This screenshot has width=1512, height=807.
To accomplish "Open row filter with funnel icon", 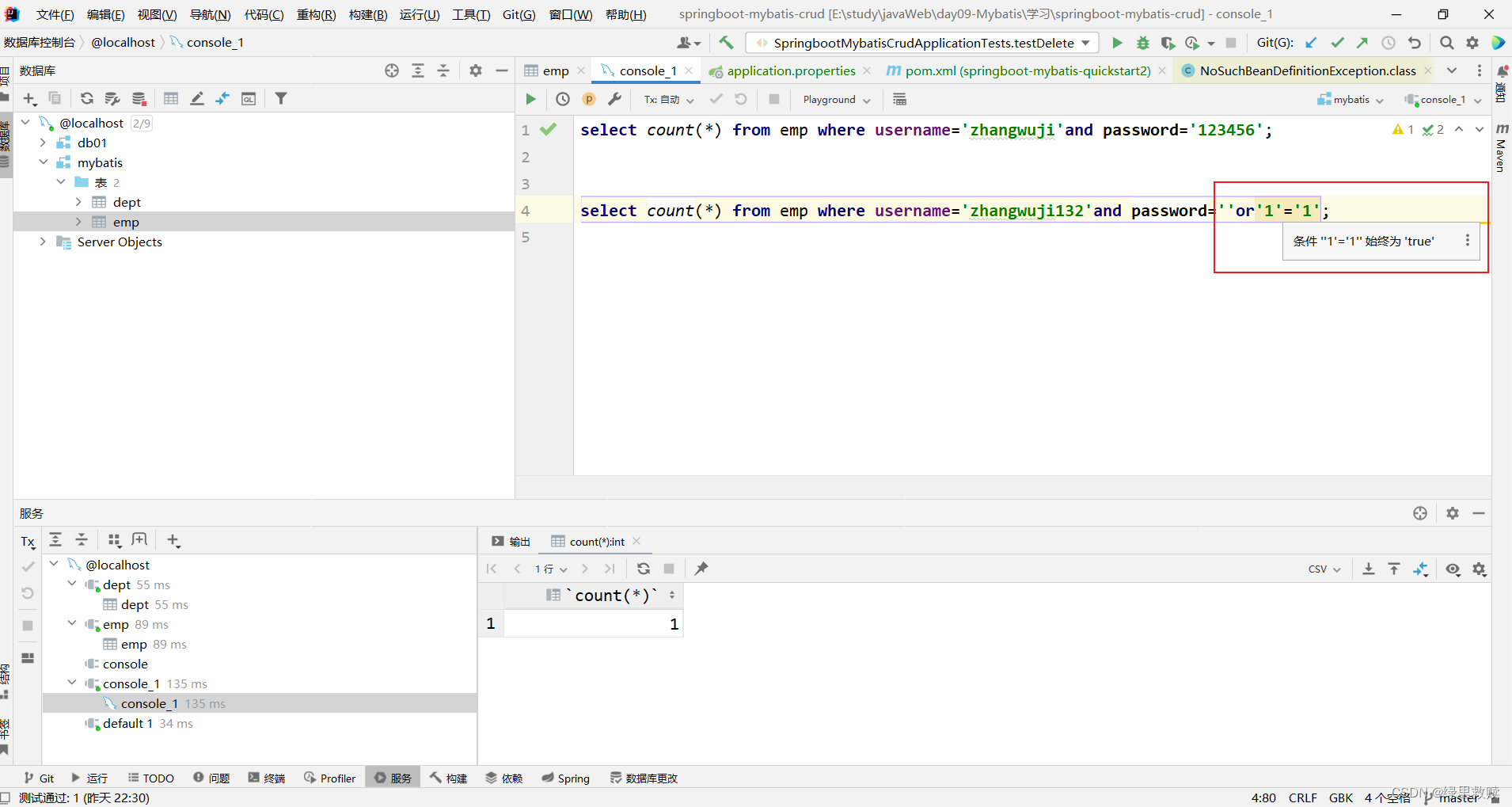I will (280, 98).
